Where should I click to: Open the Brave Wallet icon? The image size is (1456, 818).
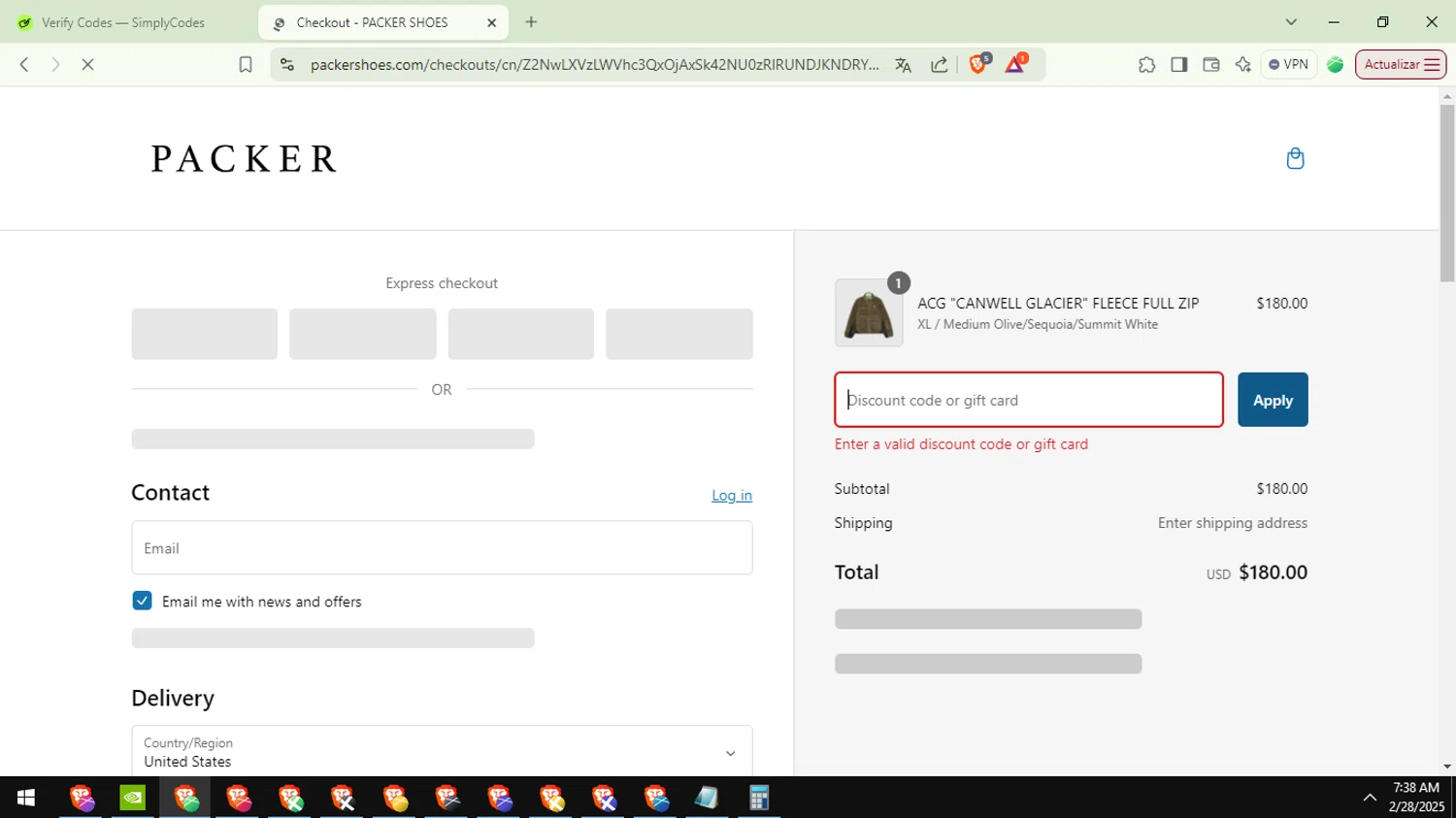pyautogui.click(x=1210, y=65)
